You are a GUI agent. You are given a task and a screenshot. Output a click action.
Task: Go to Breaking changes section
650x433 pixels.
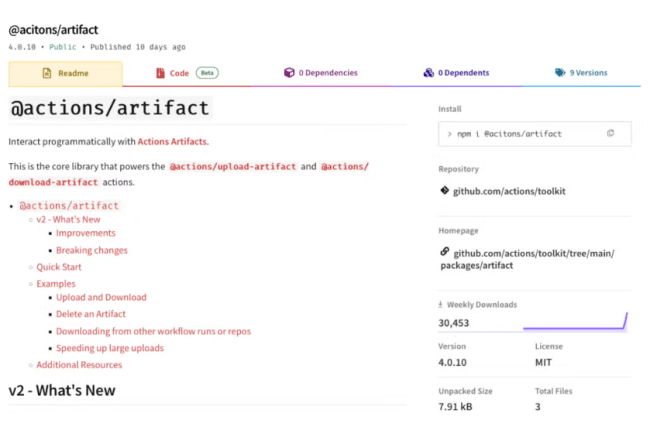[x=92, y=250]
